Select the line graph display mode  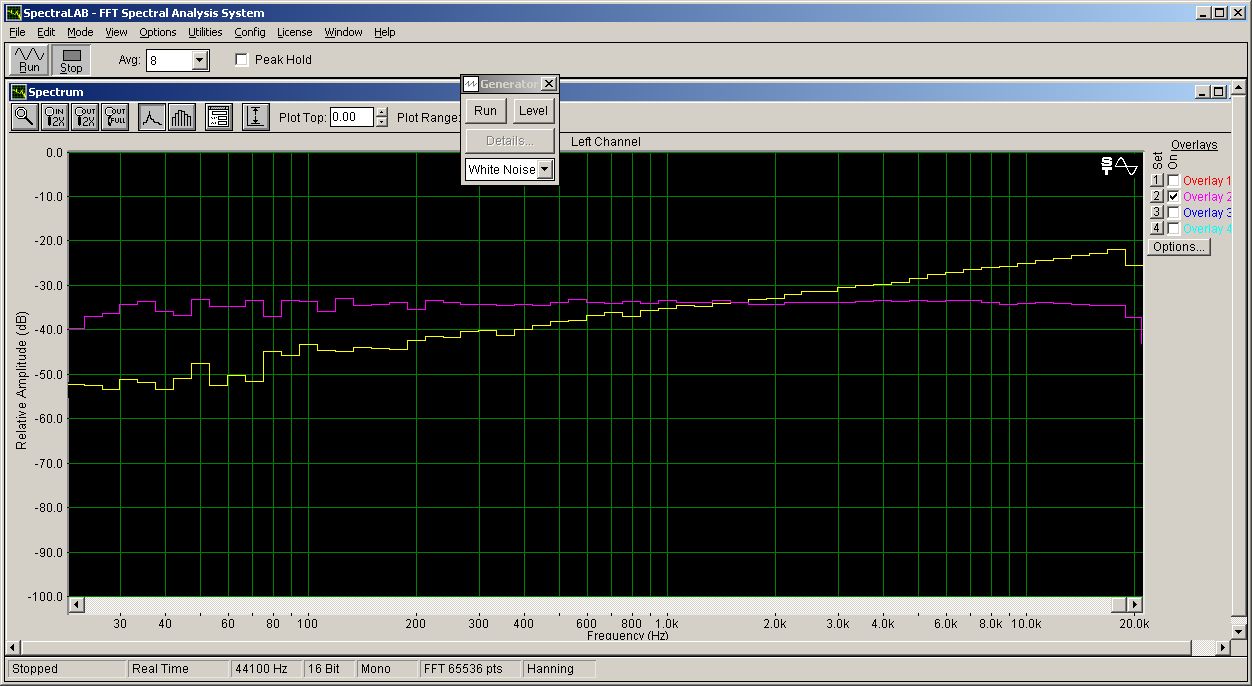click(151, 117)
